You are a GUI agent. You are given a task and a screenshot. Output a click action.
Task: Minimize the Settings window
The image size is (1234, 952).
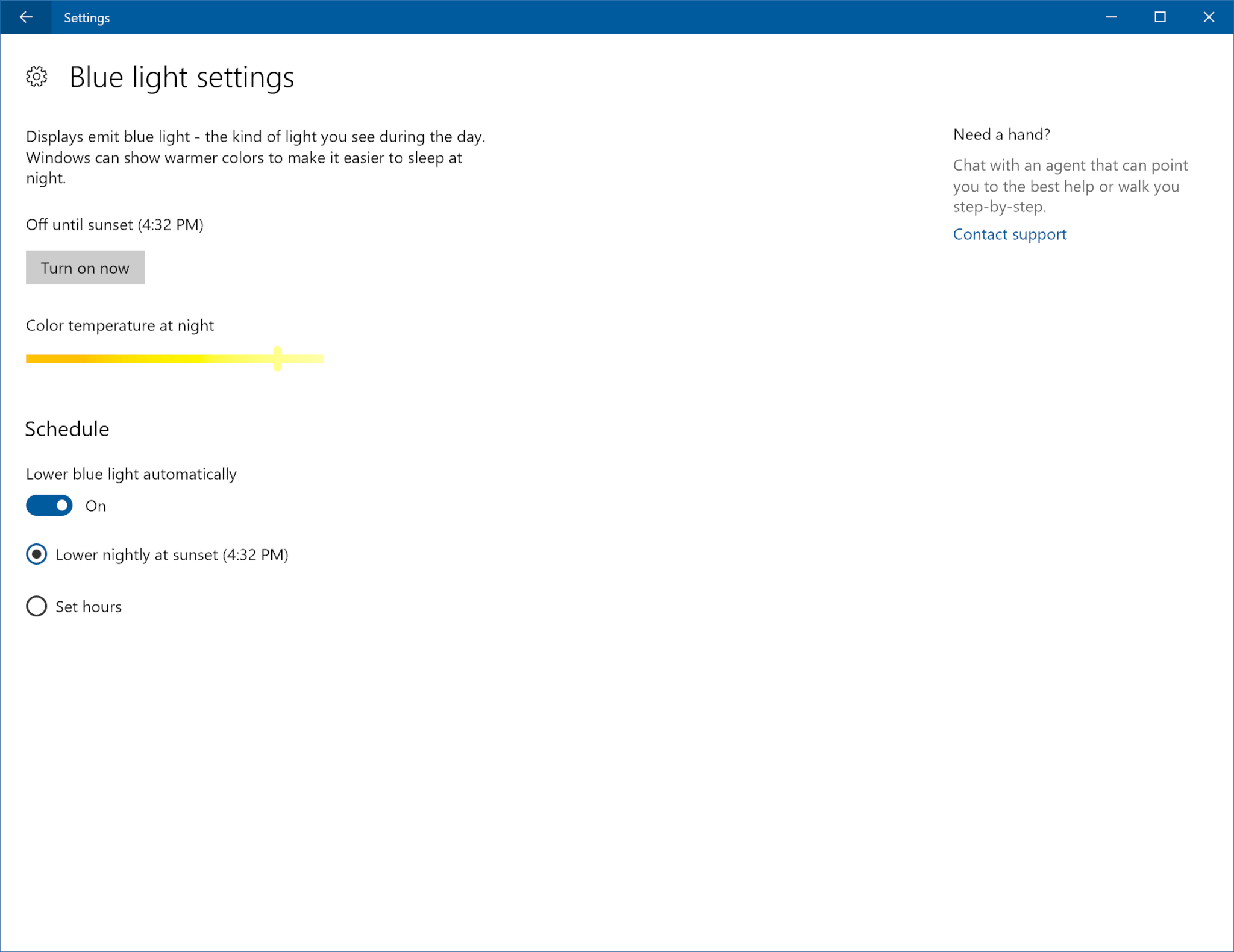(1111, 17)
